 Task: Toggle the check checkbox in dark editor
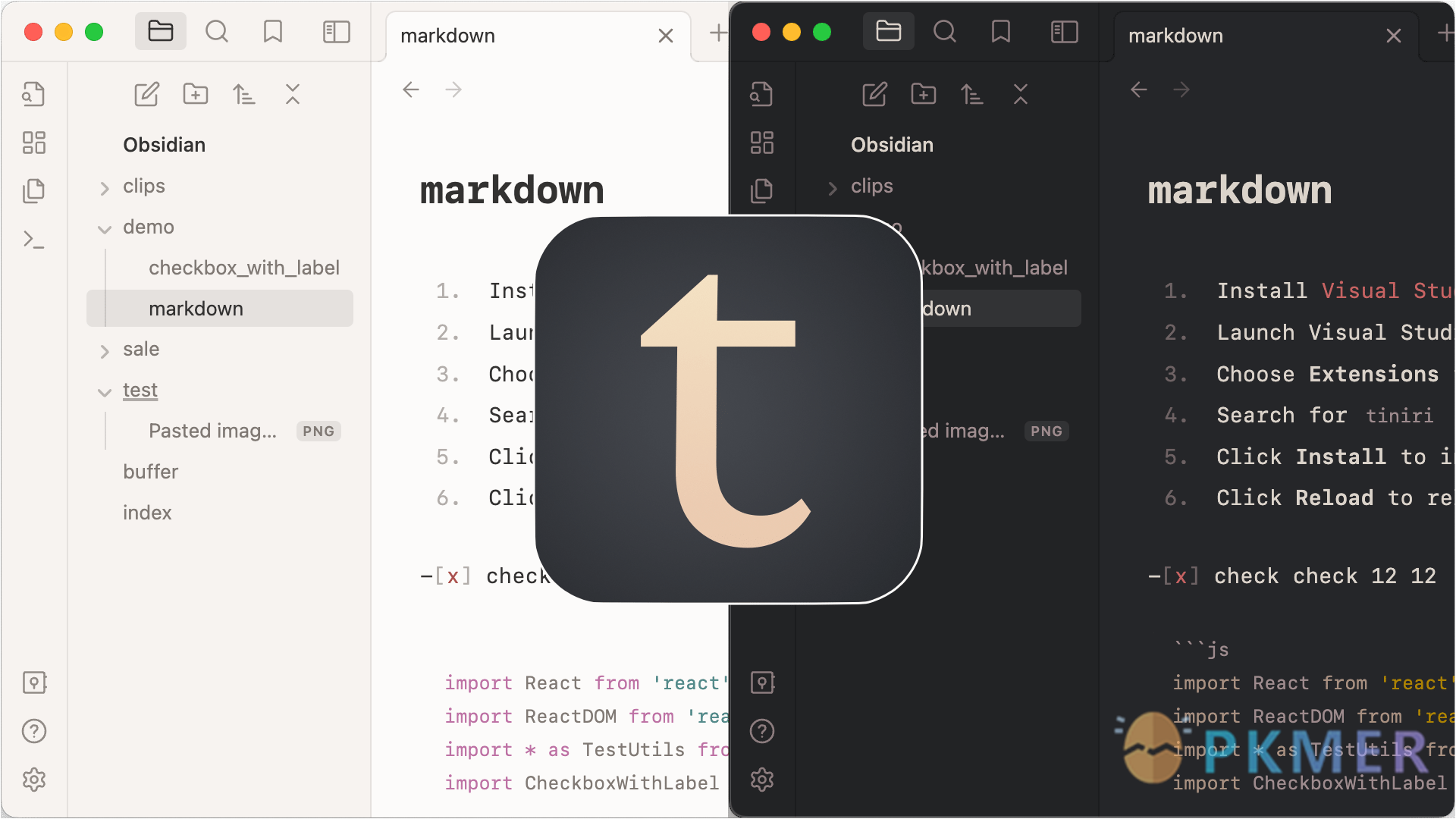(x=1181, y=576)
